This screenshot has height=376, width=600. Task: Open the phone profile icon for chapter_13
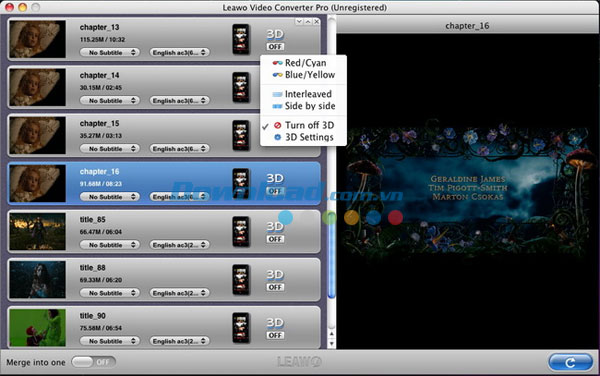(241, 39)
